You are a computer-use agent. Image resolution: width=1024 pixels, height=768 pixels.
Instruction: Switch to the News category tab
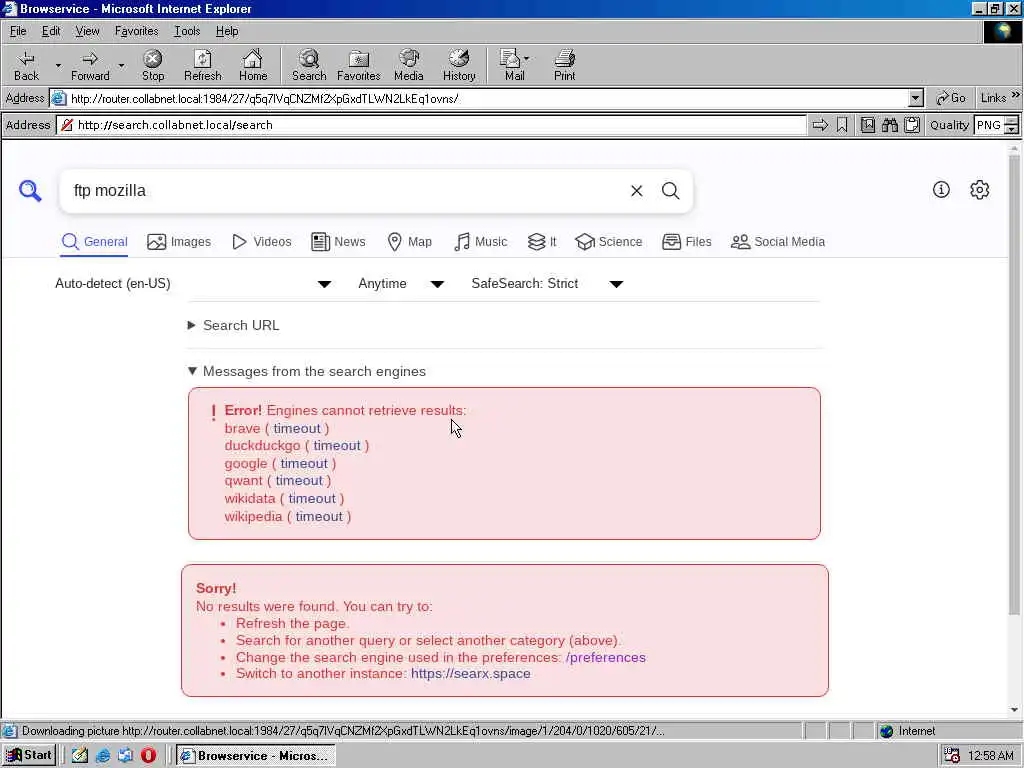[338, 242]
